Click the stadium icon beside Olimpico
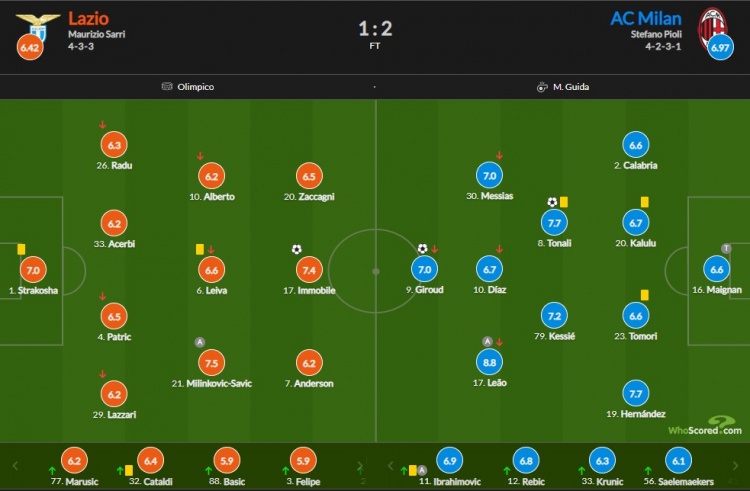 [167, 87]
